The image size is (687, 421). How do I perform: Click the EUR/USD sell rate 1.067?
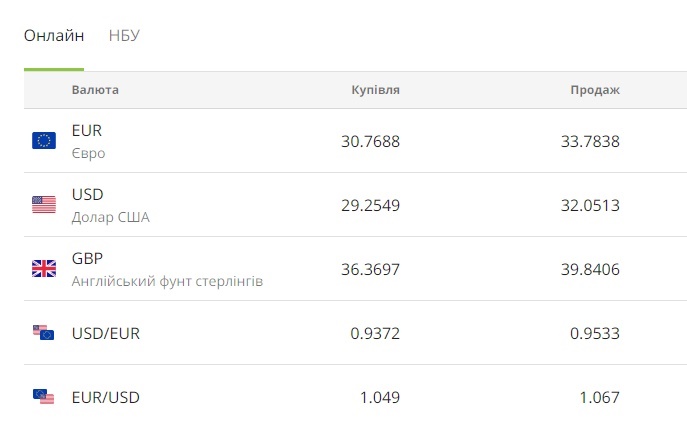pyautogui.click(x=599, y=397)
